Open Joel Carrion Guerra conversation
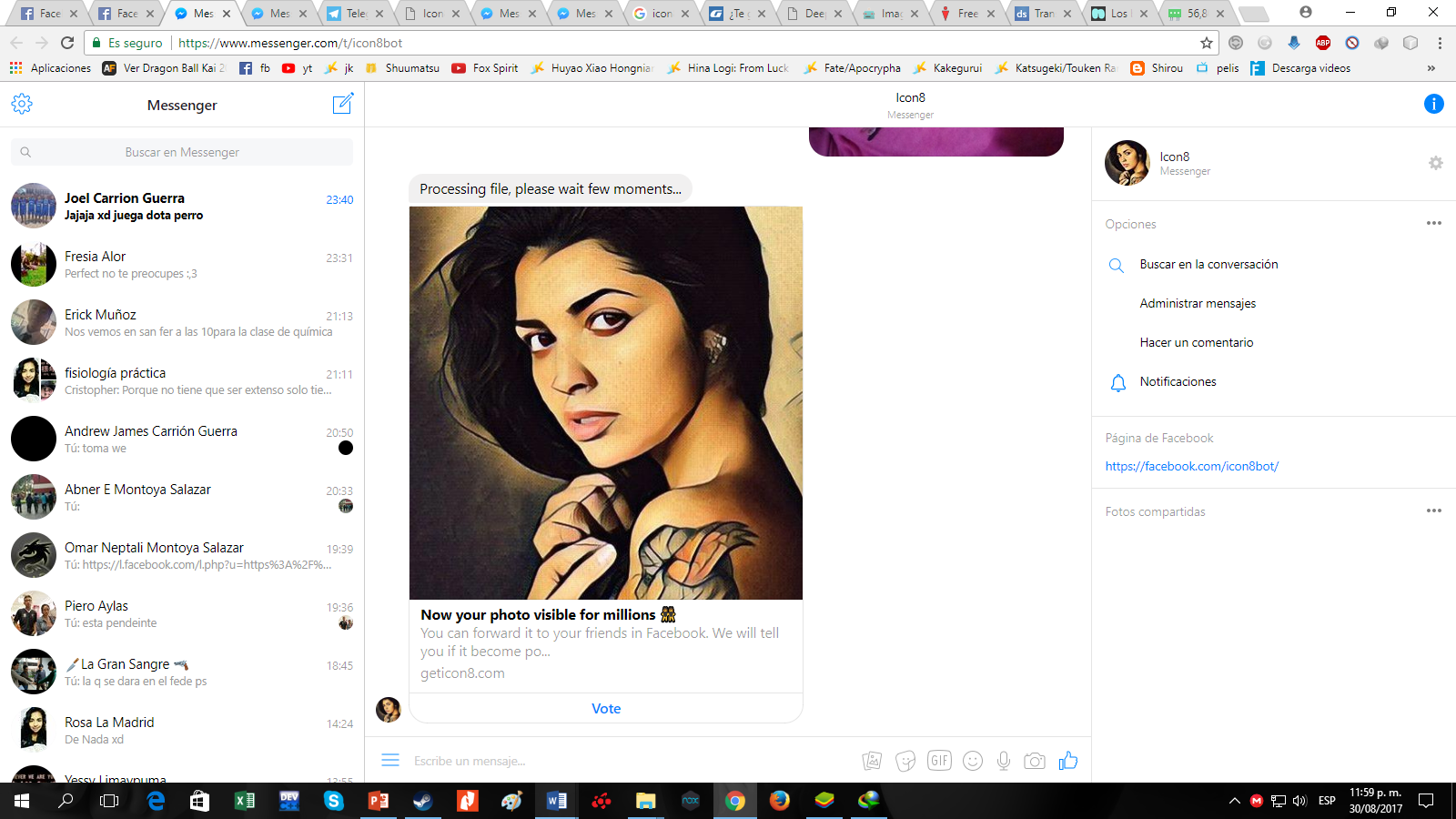The image size is (1456, 819). pyautogui.click(x=182, y=206)
